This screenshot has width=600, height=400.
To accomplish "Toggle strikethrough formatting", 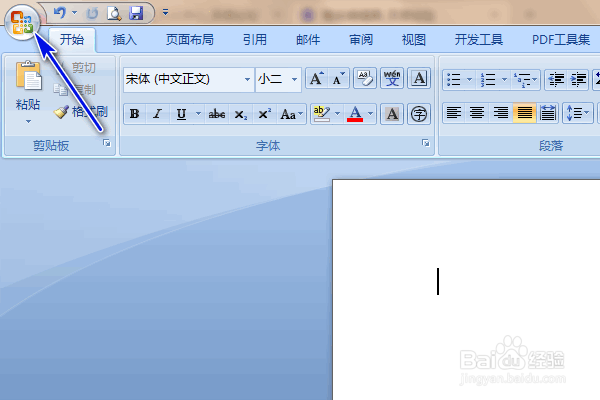I will pos(217,114).
